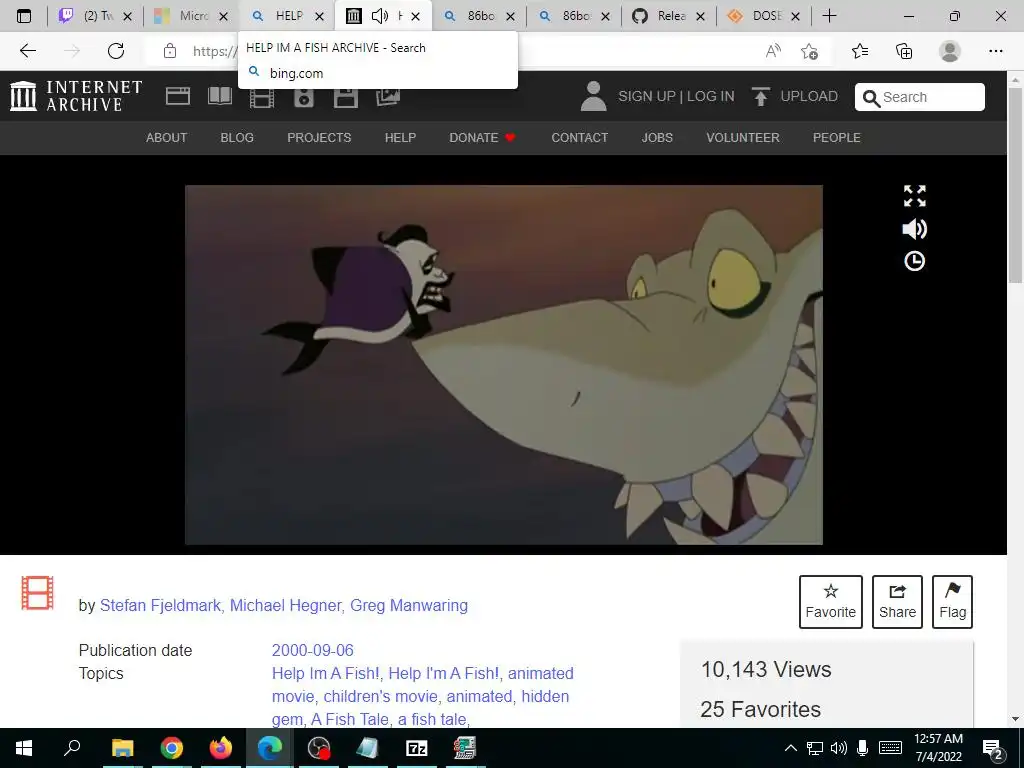
Task: Click SIGN UP link
Action: (647, 97)
